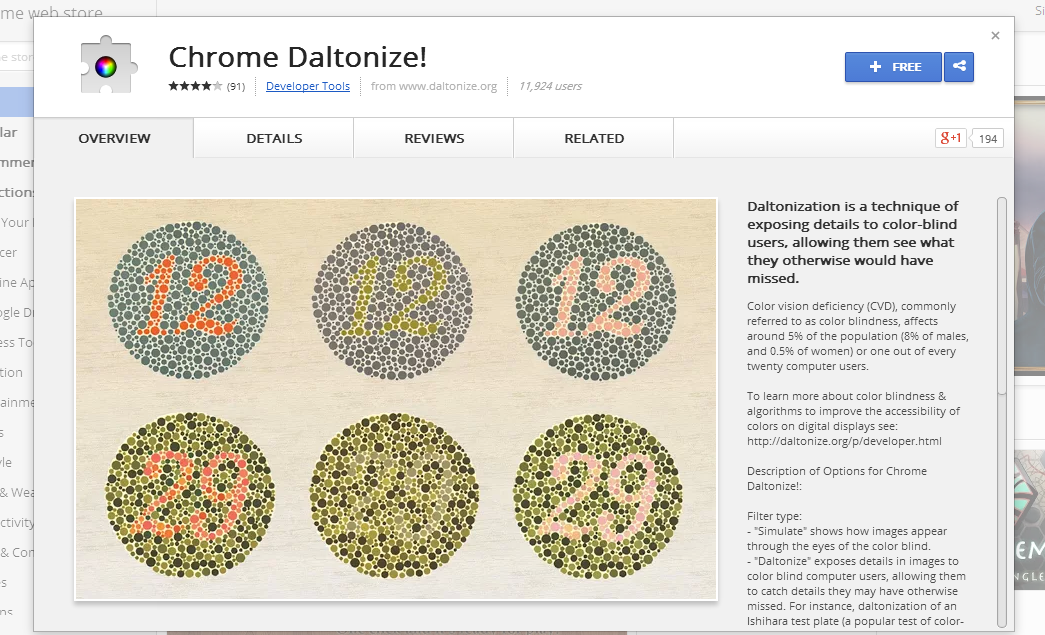Click the www.daltonize.org source text

(434, 86)
